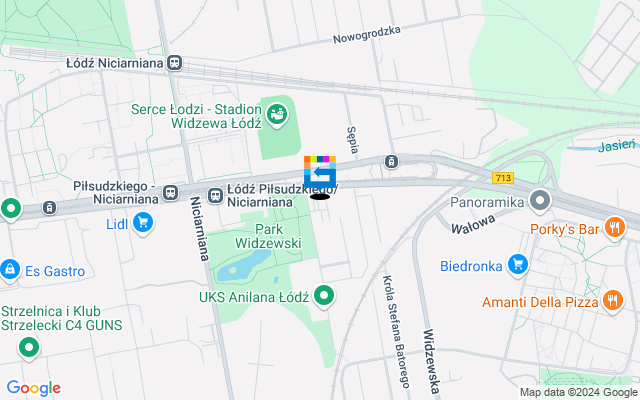Click the Panoramika gray location pin

pyautogui.click(x=540, y=202)
